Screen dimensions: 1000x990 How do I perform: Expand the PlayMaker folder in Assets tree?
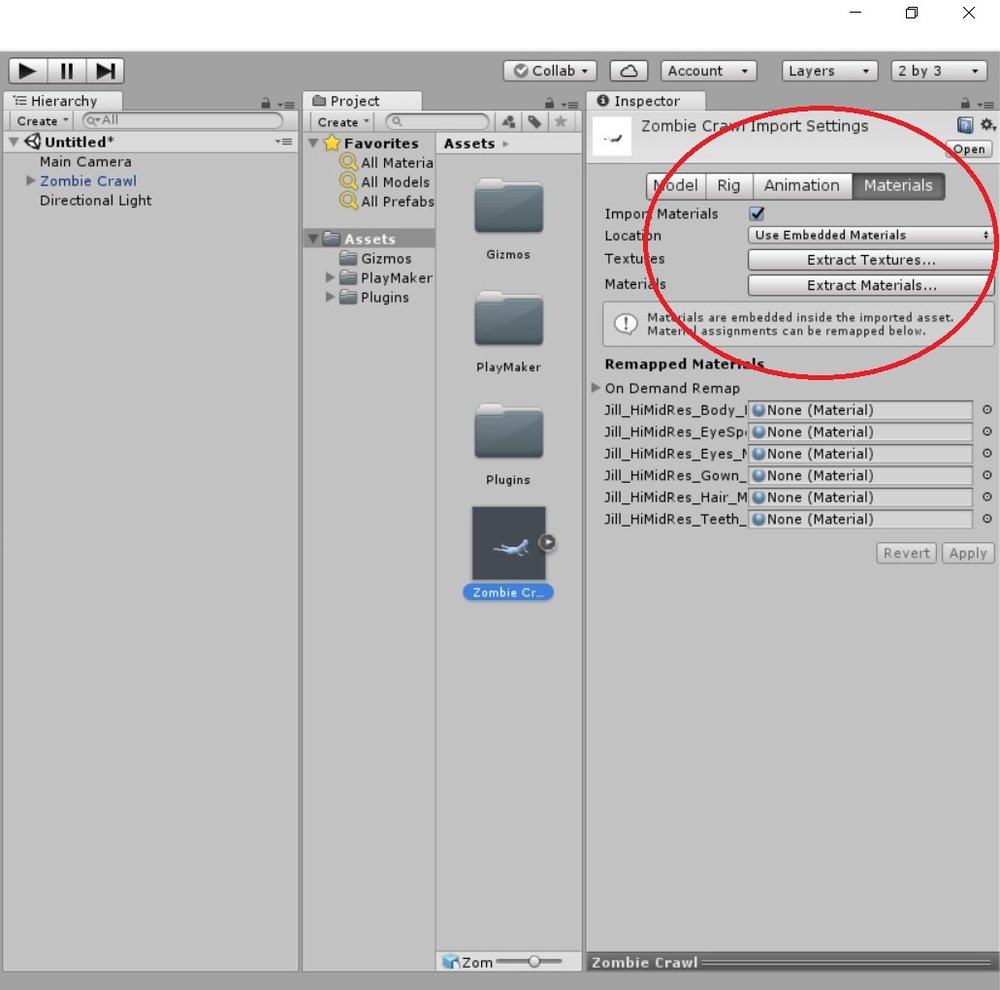pyautogui.click(x=330, y=277)
